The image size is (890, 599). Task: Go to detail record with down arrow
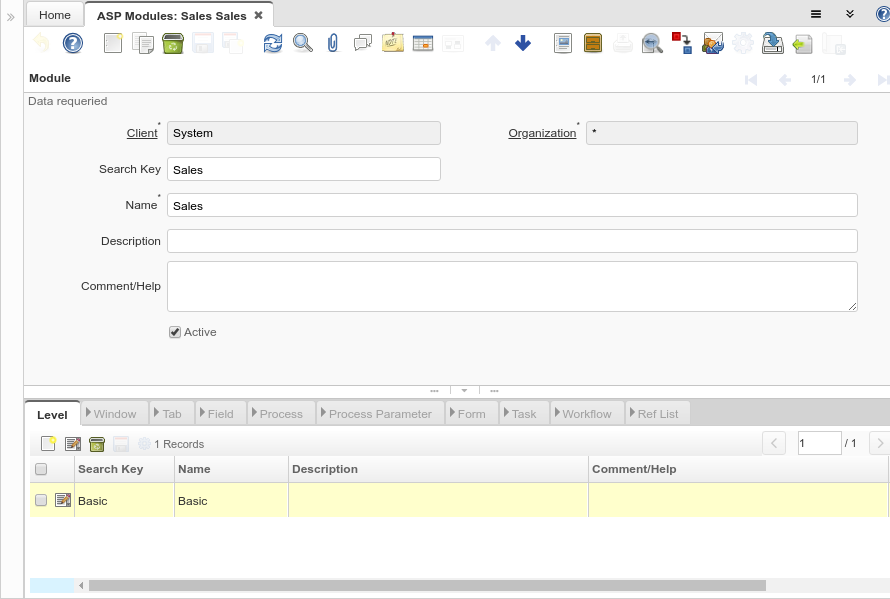[523, 43]
